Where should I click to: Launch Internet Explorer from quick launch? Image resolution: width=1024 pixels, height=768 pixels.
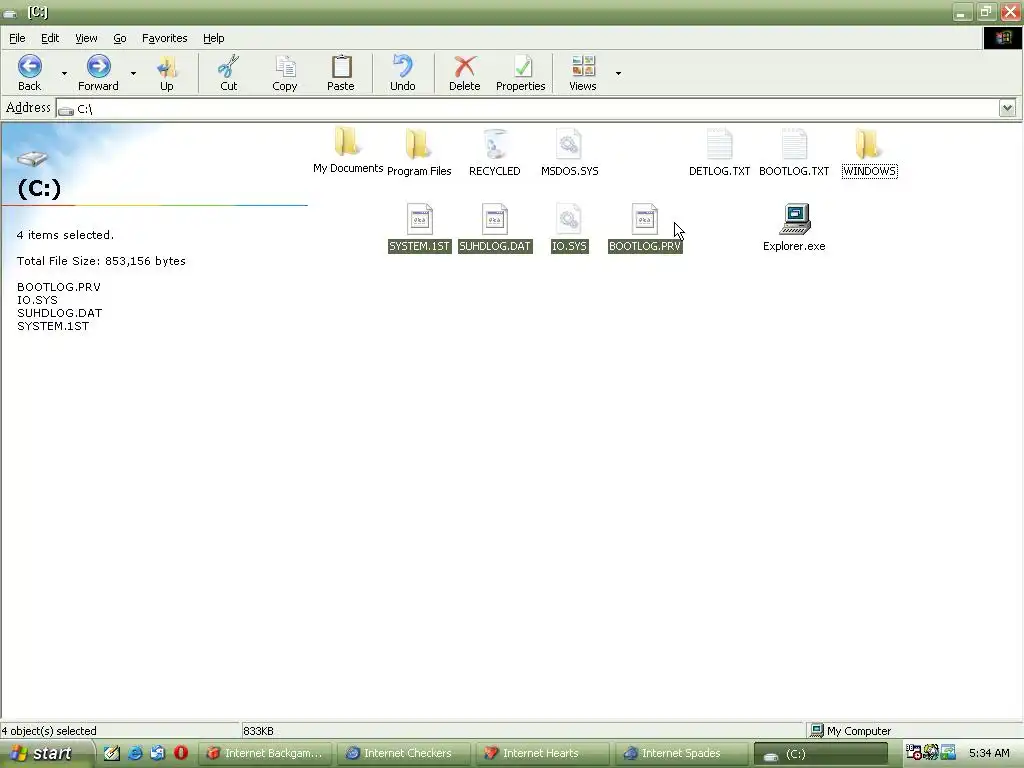(135, 753)
